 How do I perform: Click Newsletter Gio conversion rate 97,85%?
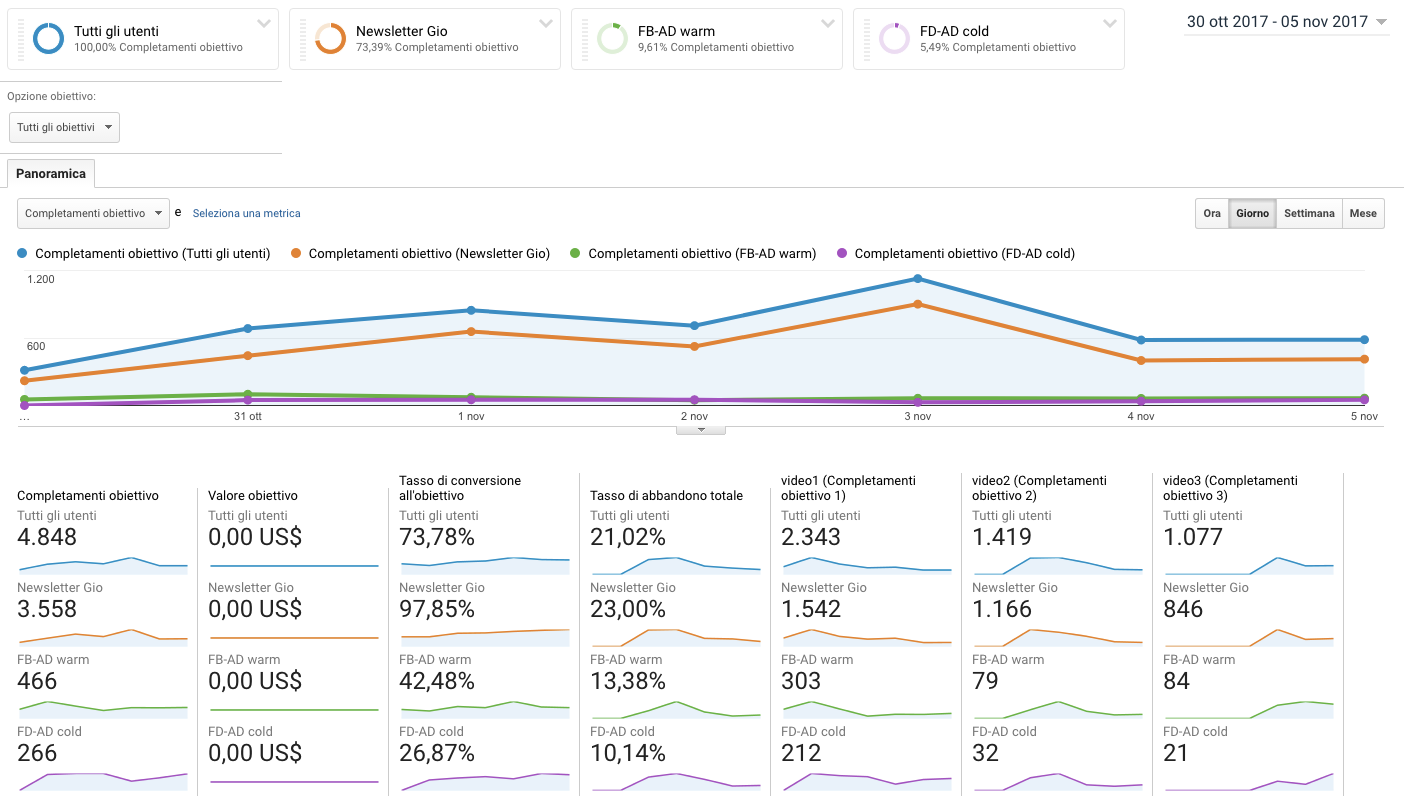437,609
